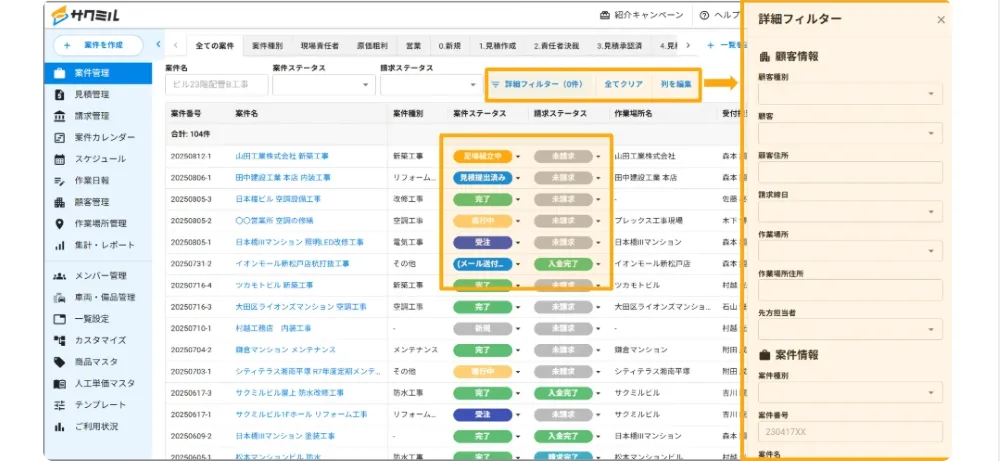Switch to the 3.見積承認済 tab
This screenshot has height=461, width=1000.
[619, 46]
